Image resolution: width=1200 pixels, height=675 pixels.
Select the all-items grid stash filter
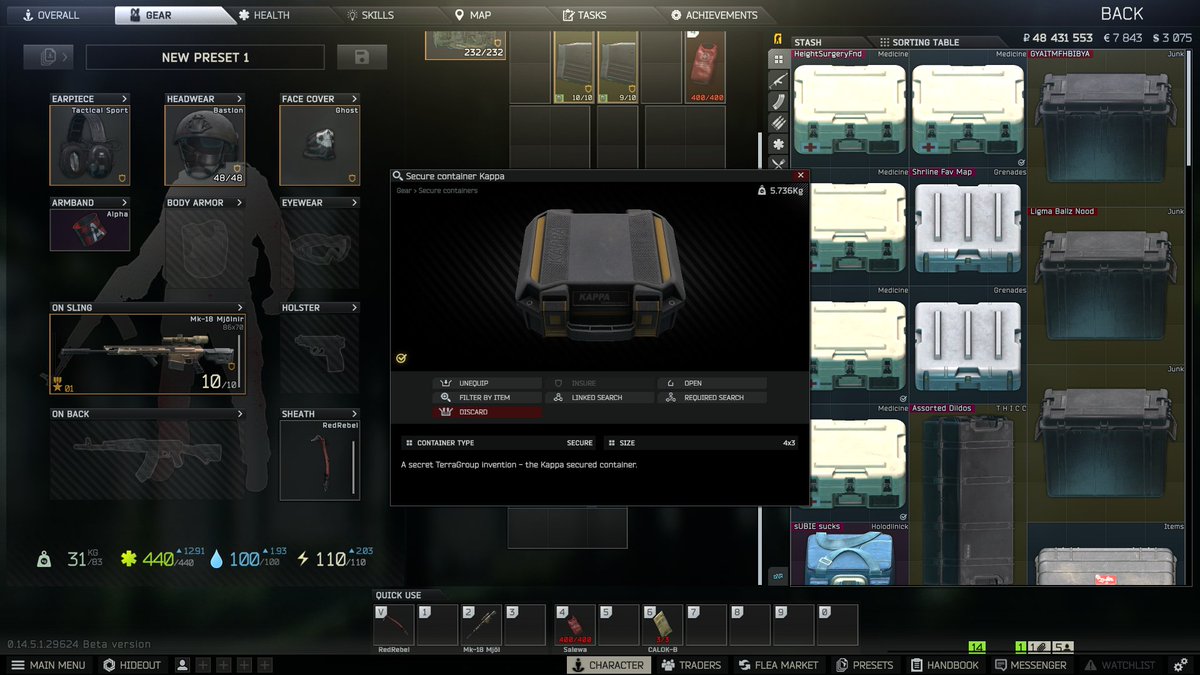tap(777, 59)
